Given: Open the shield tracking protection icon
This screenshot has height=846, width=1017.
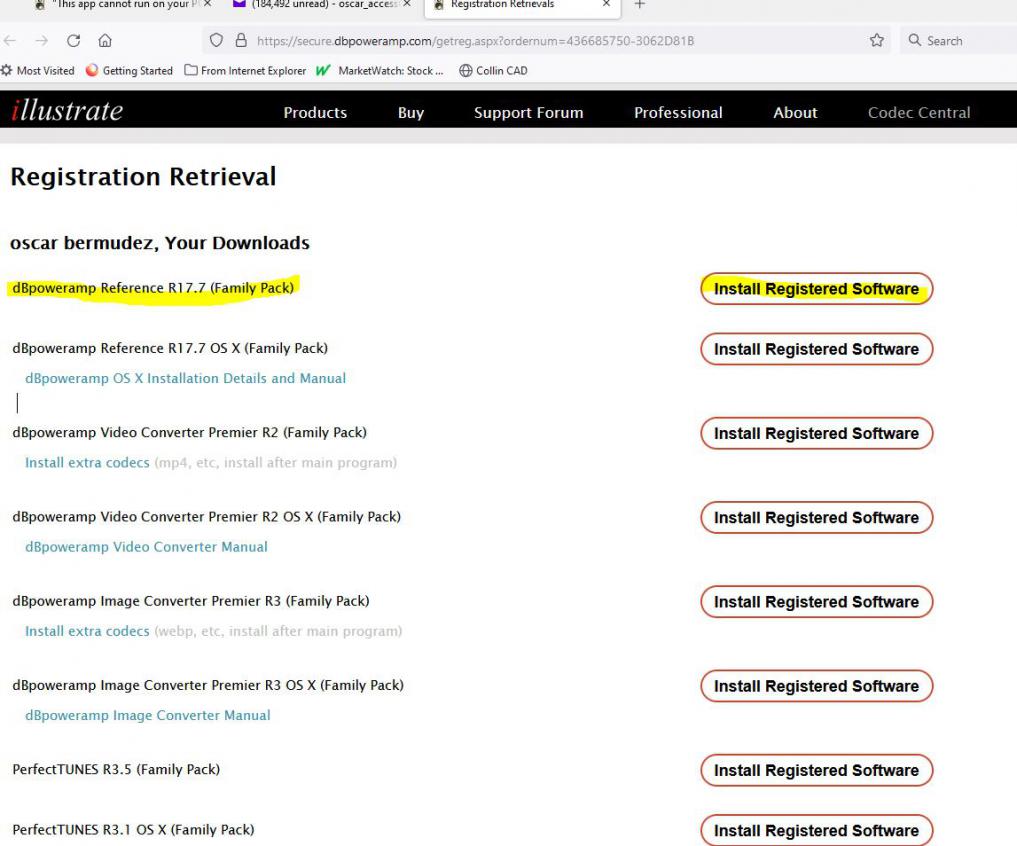Looking at the screenshot, I should [216, 41].
